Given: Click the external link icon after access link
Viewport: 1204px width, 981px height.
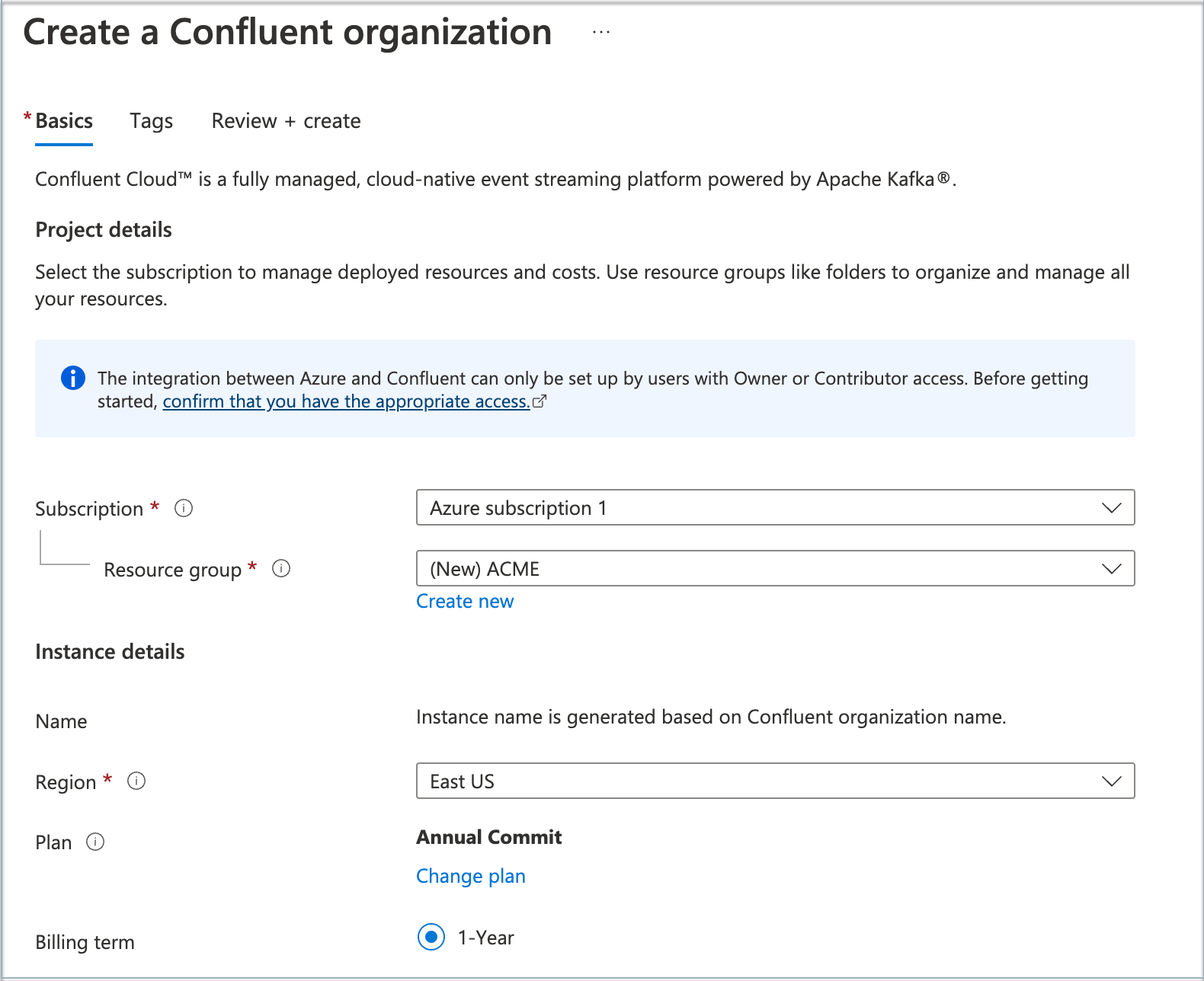Looking at the screenshot, I should pos(540,401).
